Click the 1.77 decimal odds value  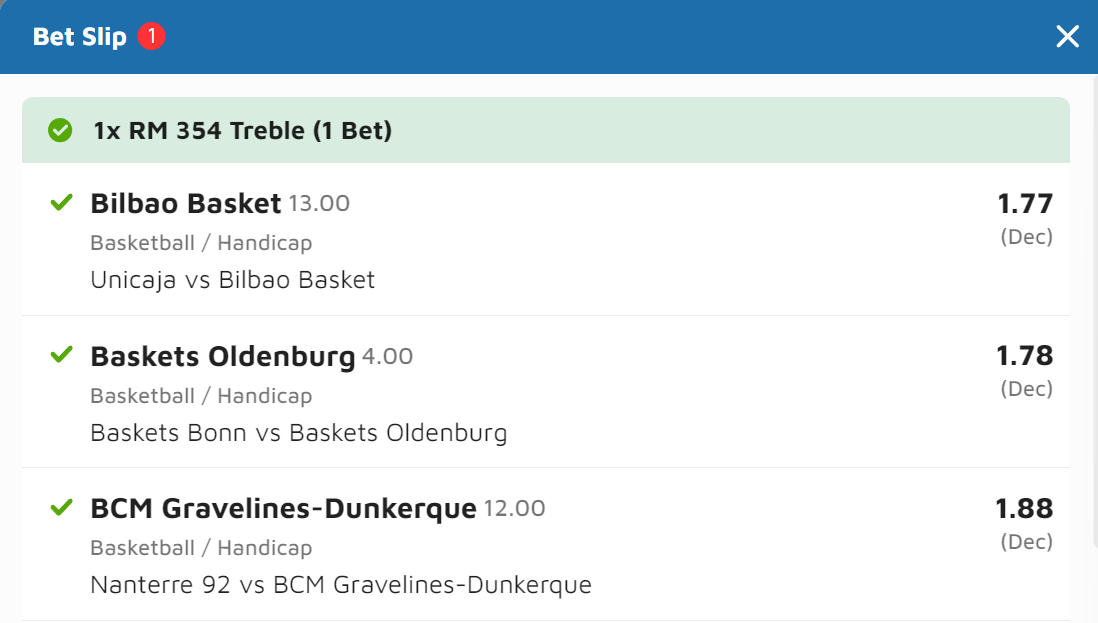1025,204
